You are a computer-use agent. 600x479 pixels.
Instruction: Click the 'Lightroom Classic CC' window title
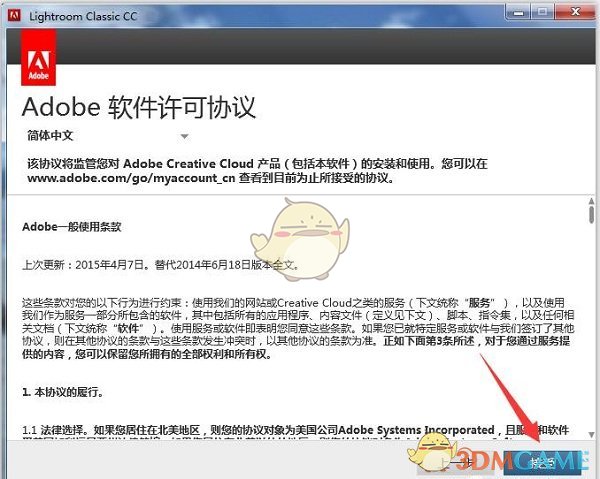click(83, 16)
